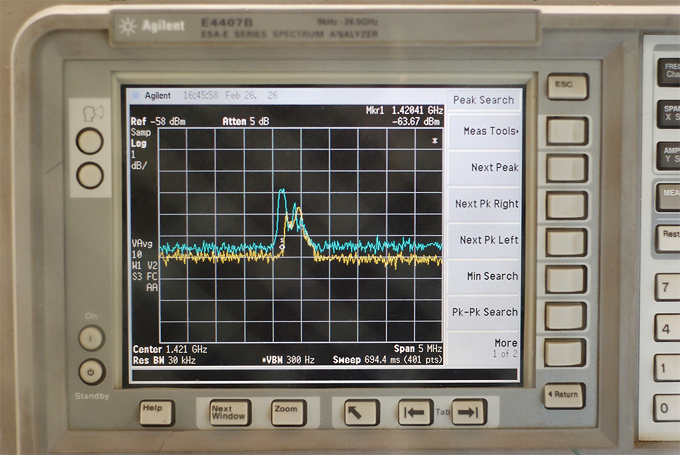Select Next Peak in the softkey menu

tap(494, 167)
